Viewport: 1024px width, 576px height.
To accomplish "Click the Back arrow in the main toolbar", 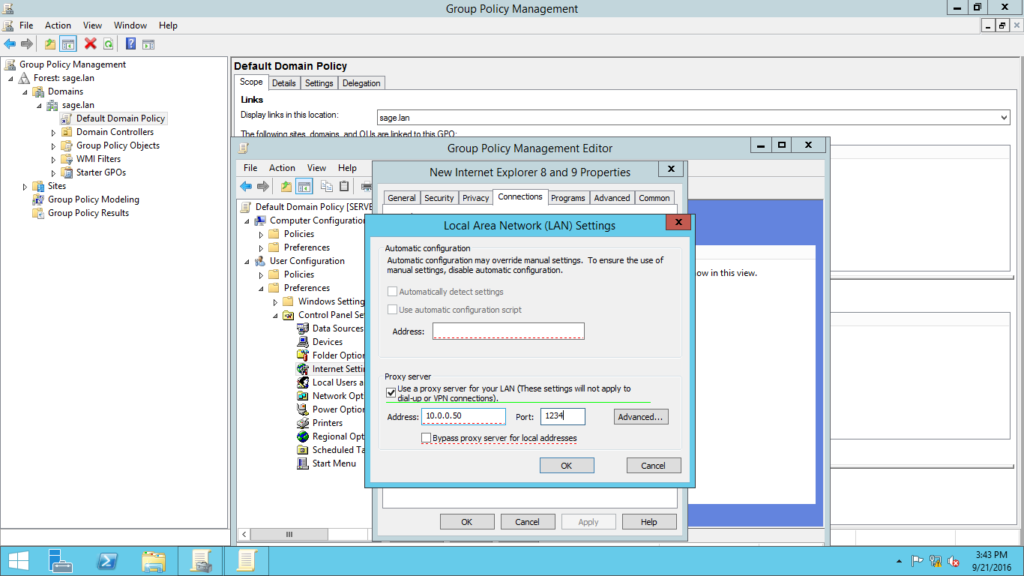I will (x=10, y=44).
